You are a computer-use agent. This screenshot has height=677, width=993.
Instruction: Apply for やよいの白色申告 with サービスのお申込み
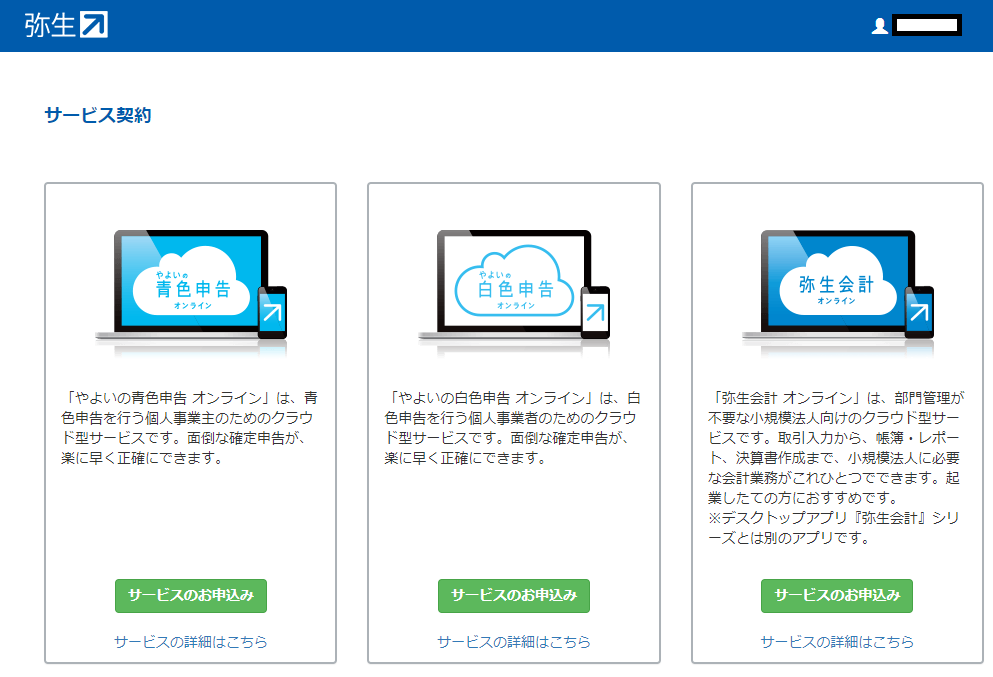pyautogui.click(x=514, y=595)
